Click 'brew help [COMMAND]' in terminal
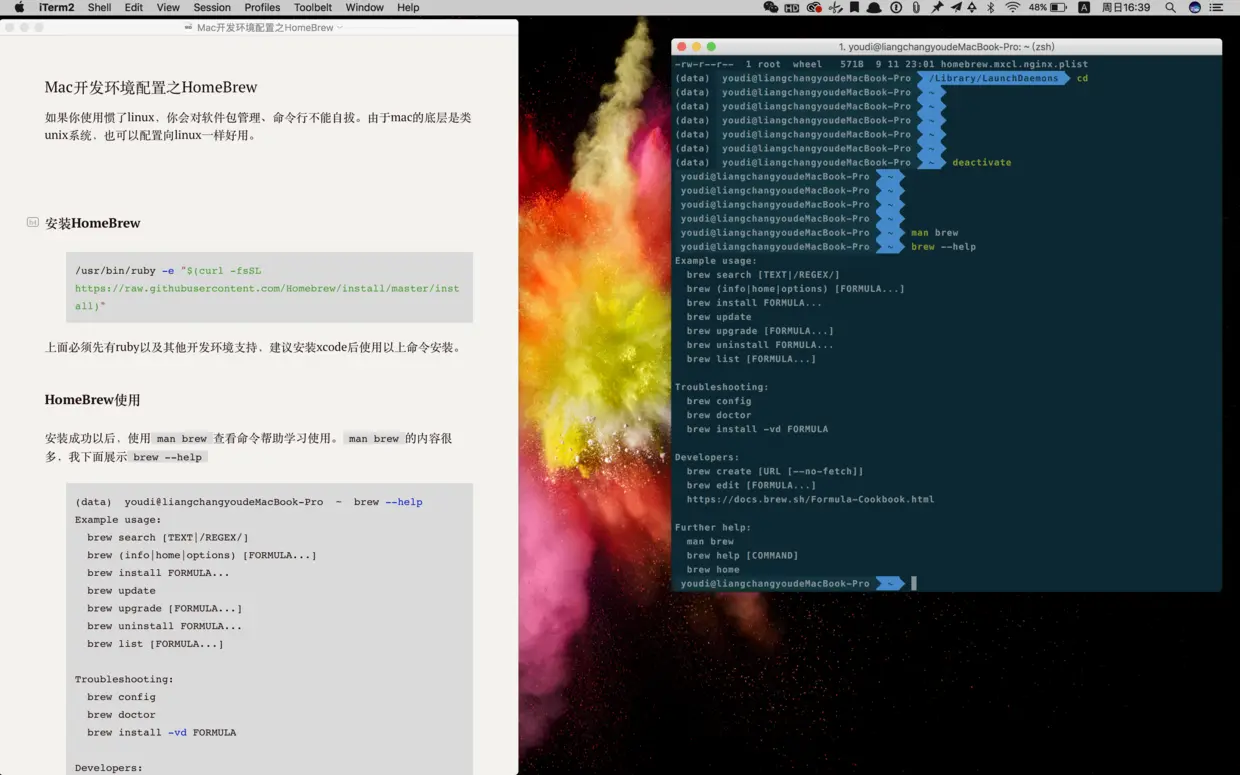The height and width of the screenshot is (775, 1240). [742, 555]
